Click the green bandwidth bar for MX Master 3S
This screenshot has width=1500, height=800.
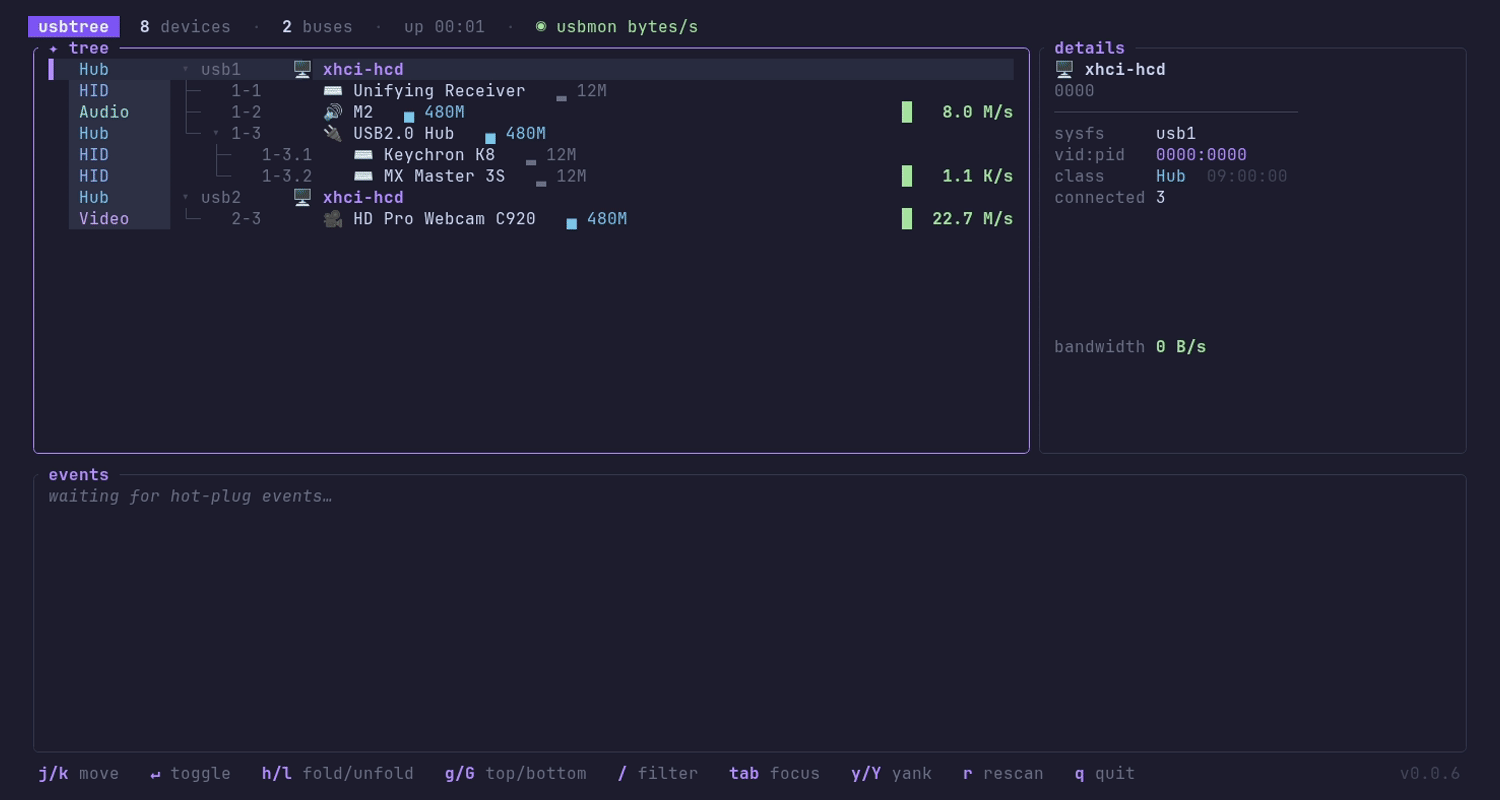[907, 176]
